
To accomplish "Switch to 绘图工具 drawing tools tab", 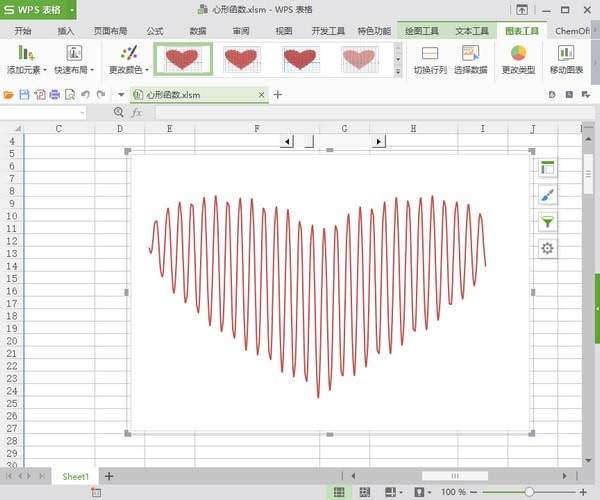I will coord(422,31).
